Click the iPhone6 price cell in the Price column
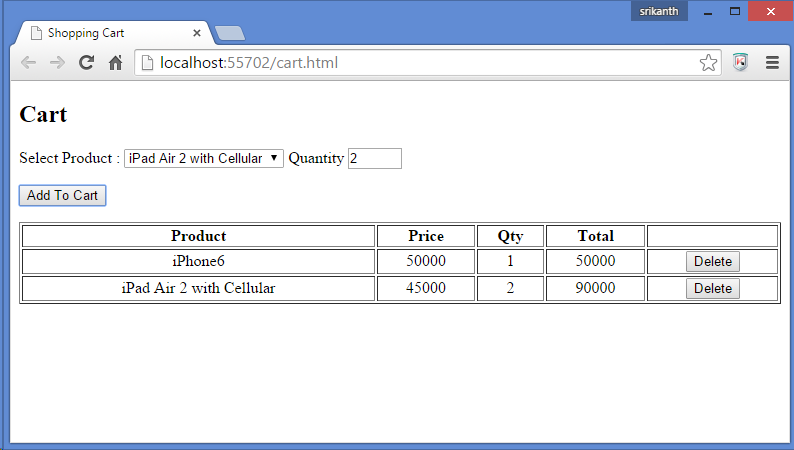This screenshot has width=794, height=450. 426,261
